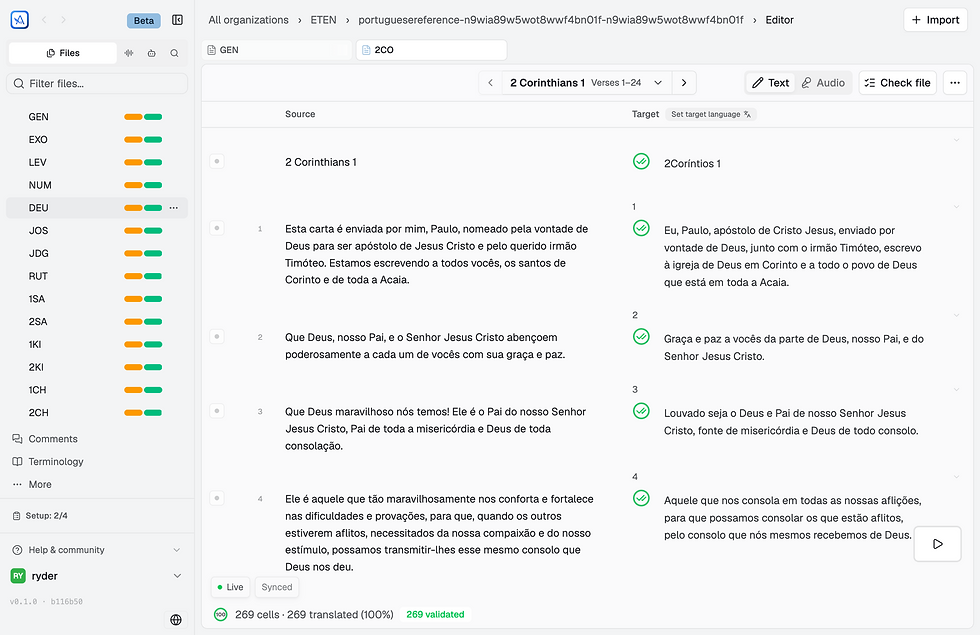Open the NUM file
The image size is (980, 635).
tap(97, 185)
